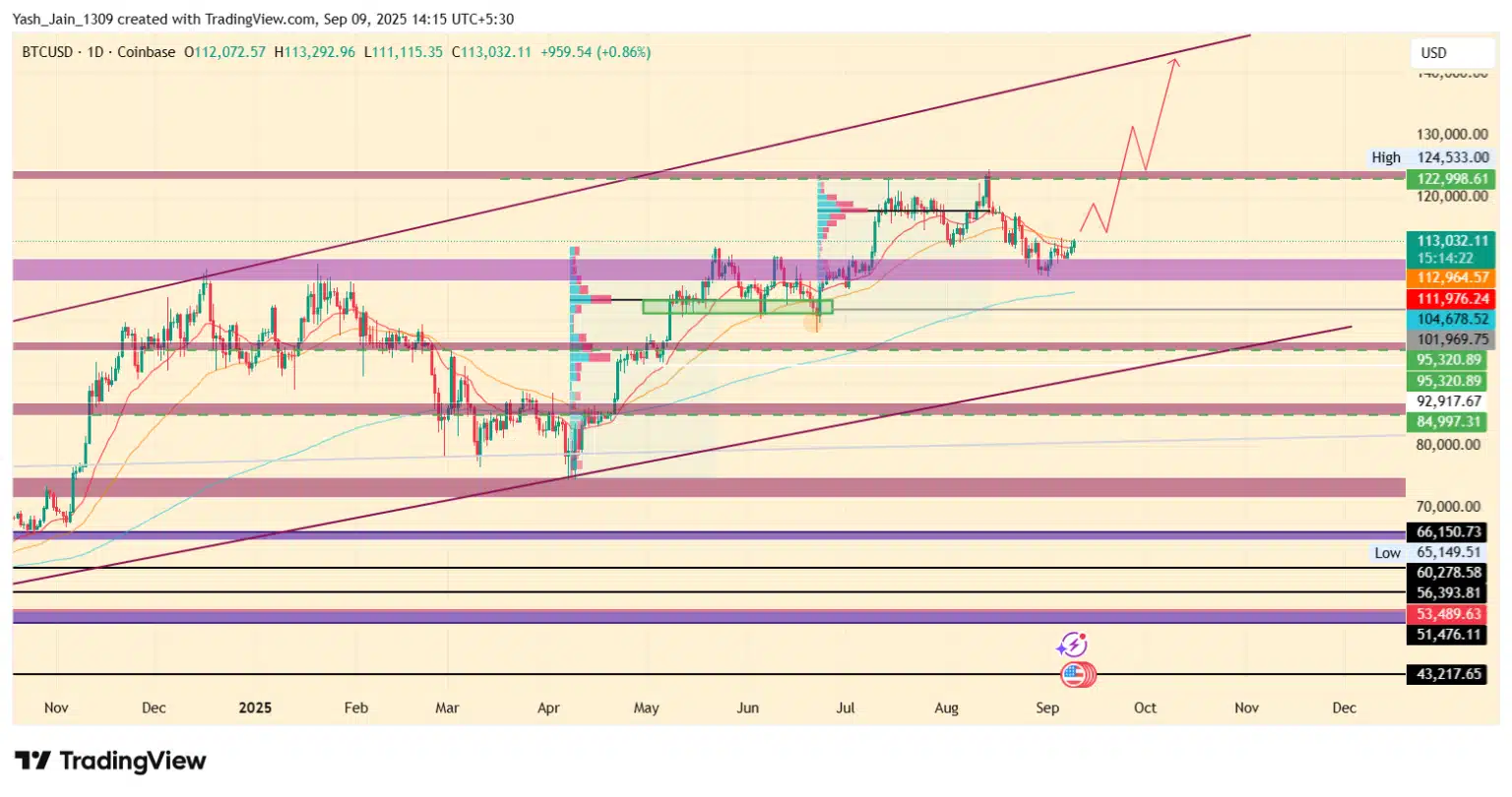1512x797 pixels.
Task: Select the green 122,998.61 price label
Action: (1451, 179)
